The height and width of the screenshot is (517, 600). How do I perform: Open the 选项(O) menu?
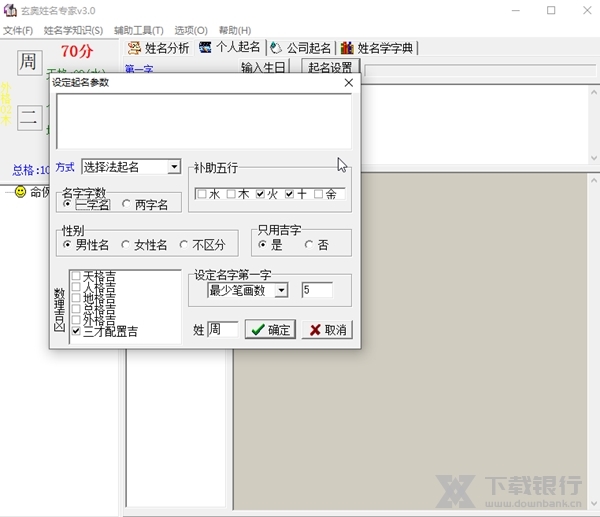coord(191,30)
